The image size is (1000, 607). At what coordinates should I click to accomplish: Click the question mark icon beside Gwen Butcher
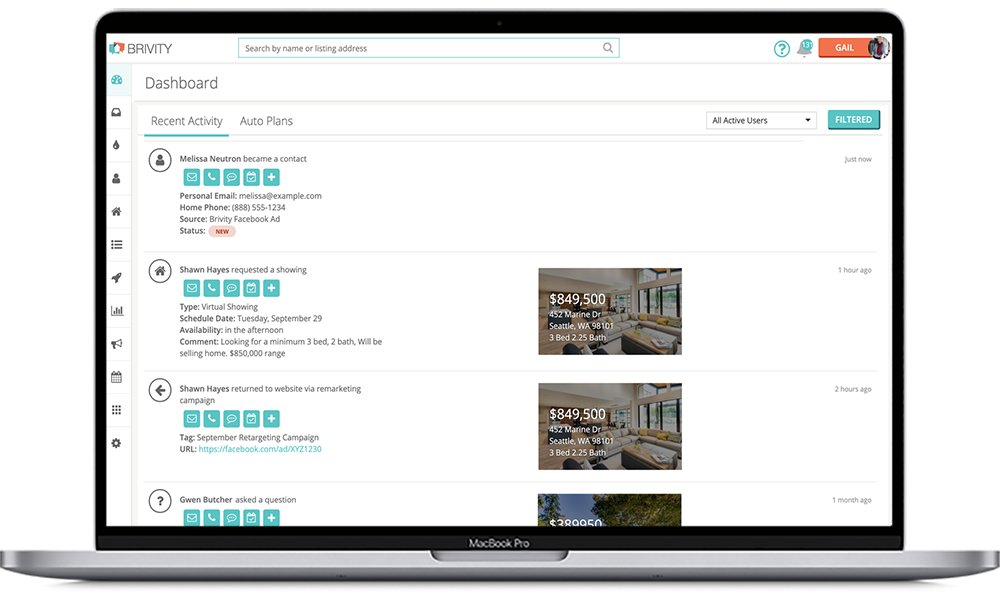click(x=160, y=501)
